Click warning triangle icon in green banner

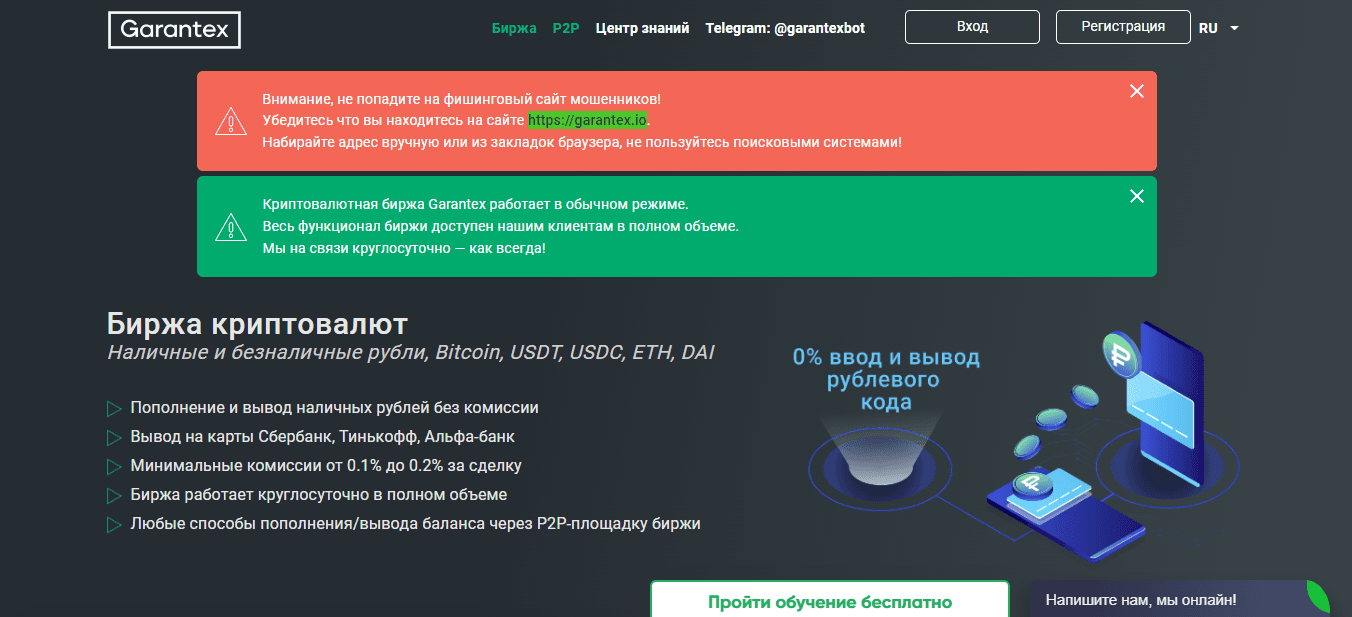pyautogui.click(x=230, y=227)
